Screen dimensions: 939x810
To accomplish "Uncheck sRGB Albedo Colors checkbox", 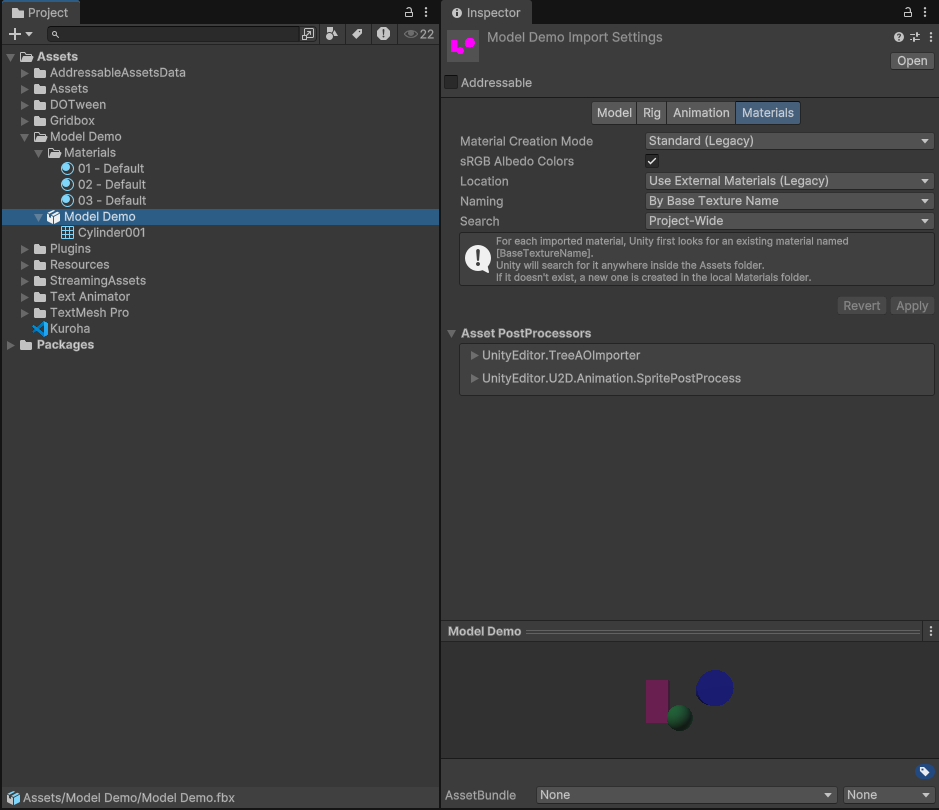I will tap(652, 161).
